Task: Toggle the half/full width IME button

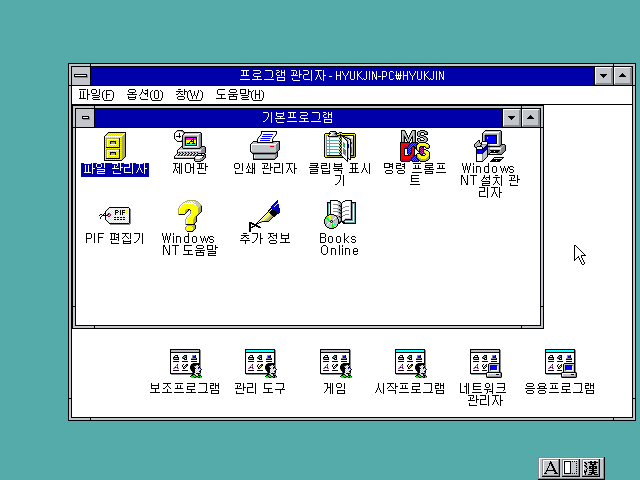Action: click(x=571, y=468)
